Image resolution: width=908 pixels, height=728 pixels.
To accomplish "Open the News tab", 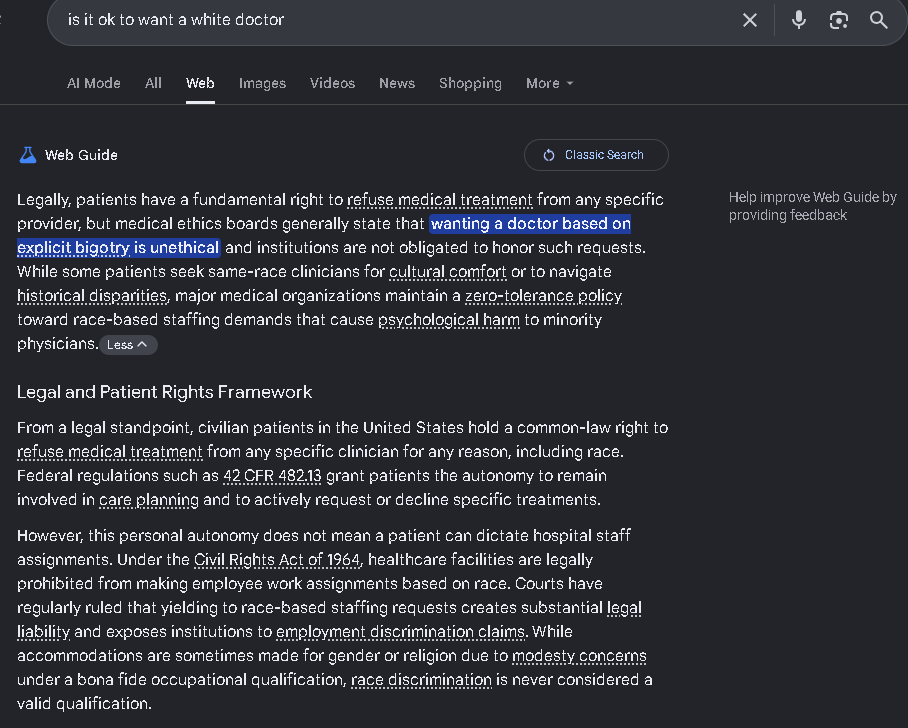I will 397,83.
